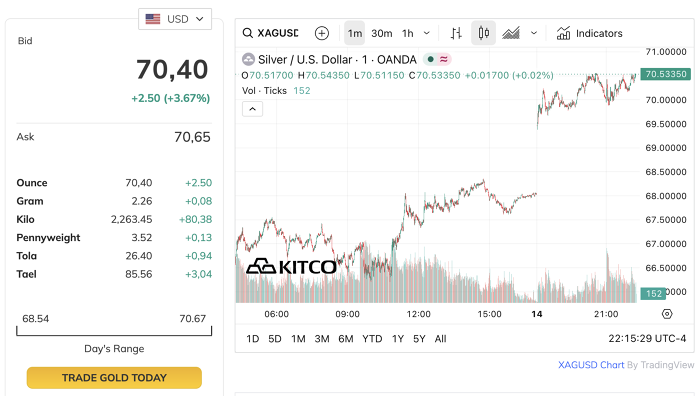Select the 1m timeframe
Viewport: 700px width, 396px height.
354,33
